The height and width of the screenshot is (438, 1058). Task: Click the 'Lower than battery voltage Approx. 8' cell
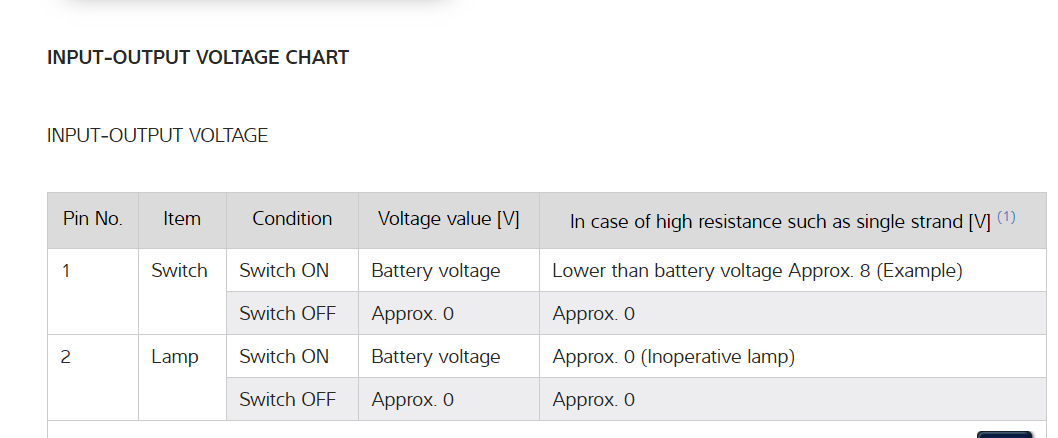757,271
